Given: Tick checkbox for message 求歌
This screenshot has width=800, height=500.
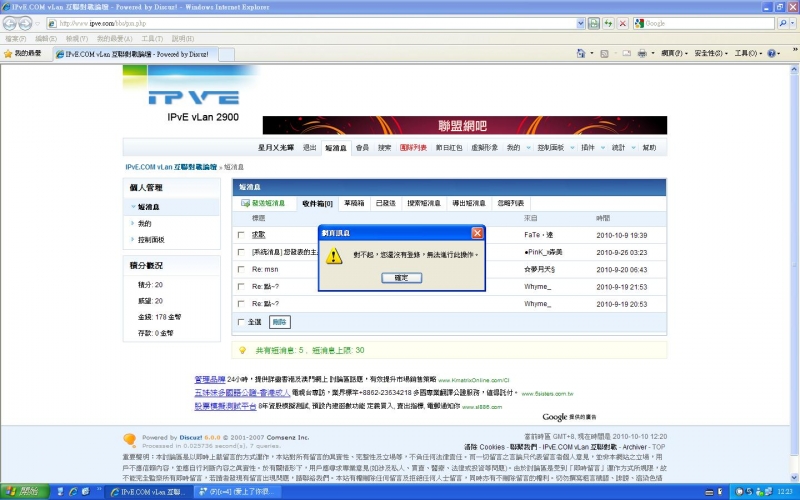Looking at the screenshot, I should 241,235.
